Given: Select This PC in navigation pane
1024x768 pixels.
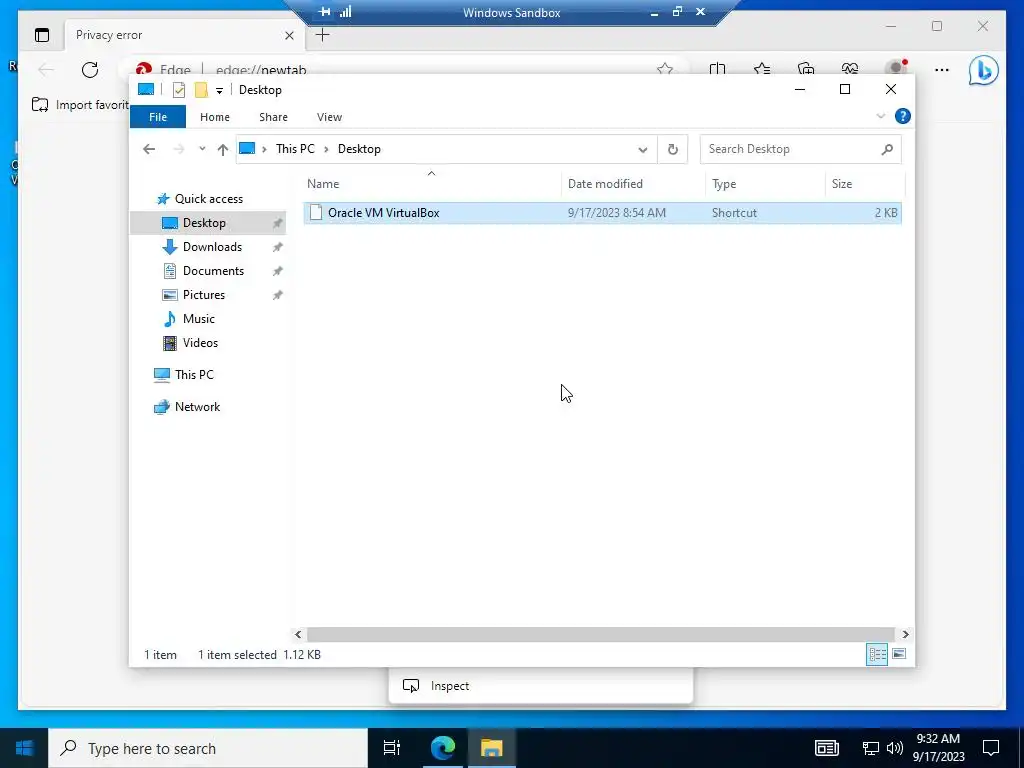Looking at the screenshot, I should coord(194,375).
